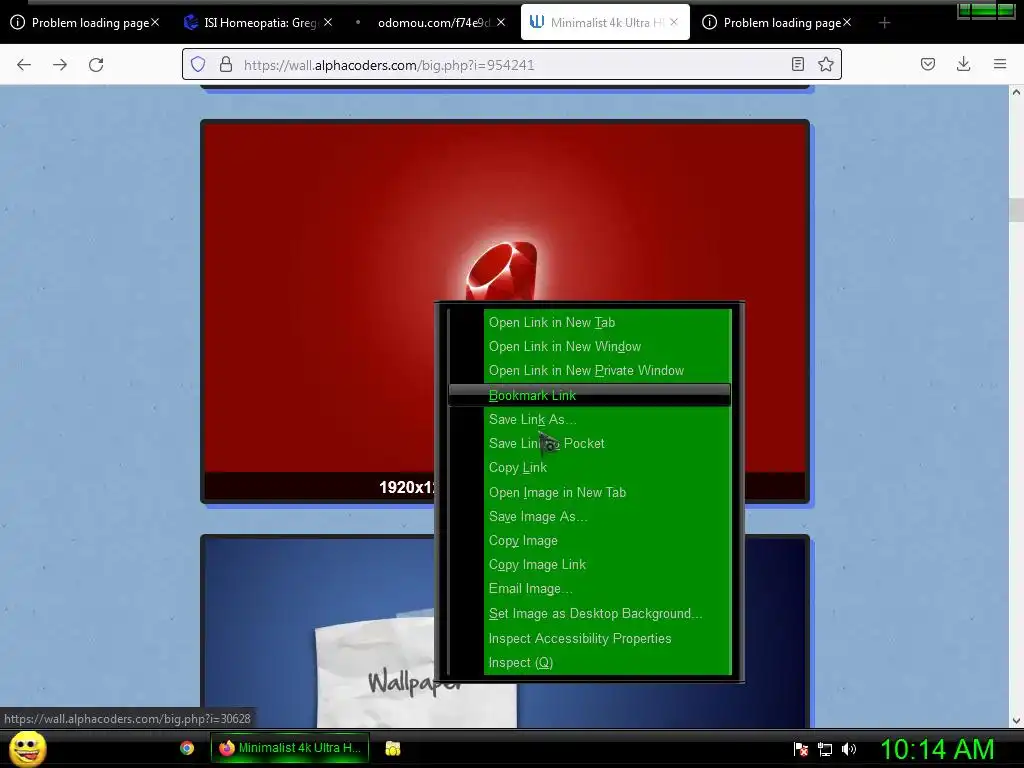This screenshot has width=1024, height=768.
Task: Open the Firefox application menu
Action: pyautogui.click(x=1000, y=64)
